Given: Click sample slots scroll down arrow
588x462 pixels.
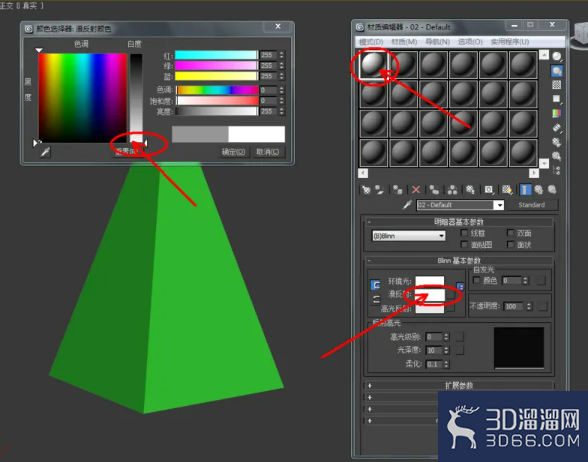Looking at the screenshot, I should click(544, 163).
